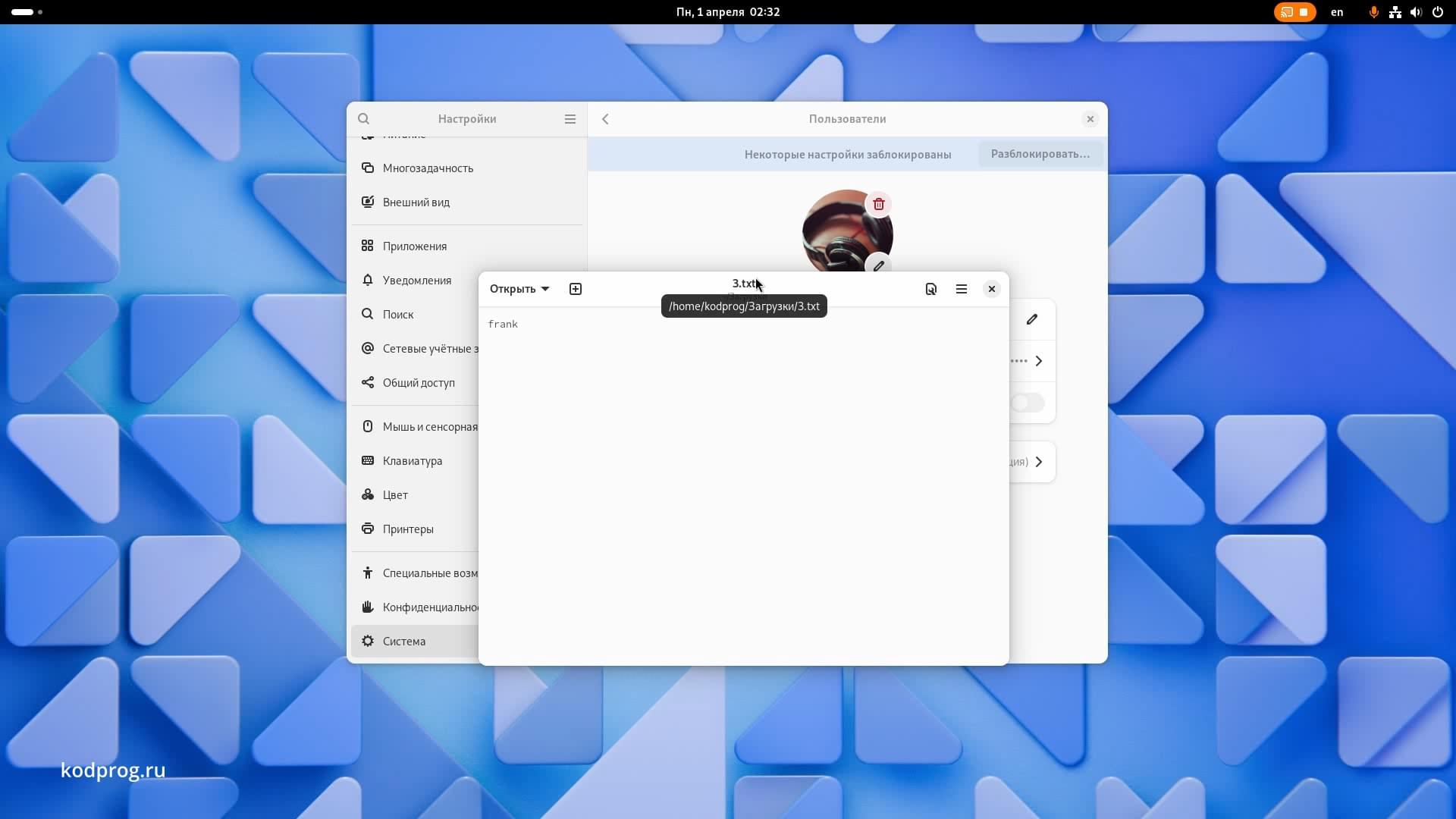Open the Keyboard settings
Image resolution: width=1456 pixels, height=819 pixels.
tap(415, 461)
